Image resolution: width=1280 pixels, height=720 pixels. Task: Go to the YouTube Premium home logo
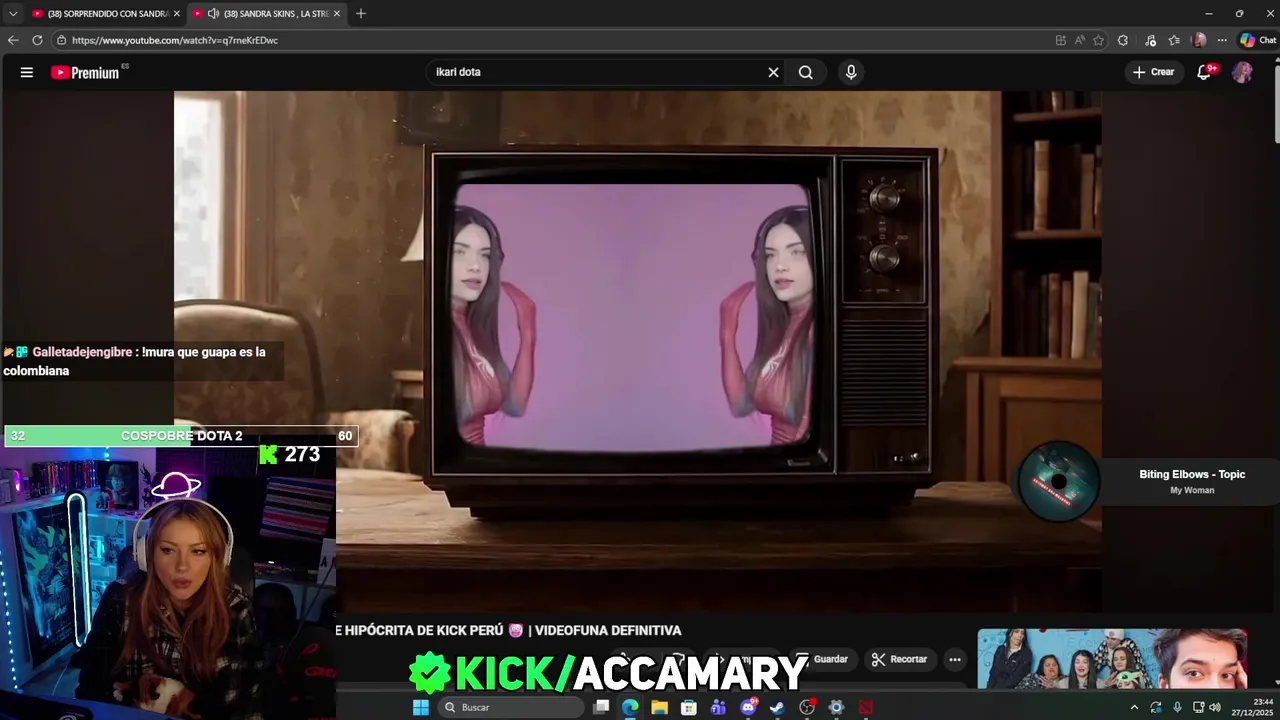pos(85,72)
